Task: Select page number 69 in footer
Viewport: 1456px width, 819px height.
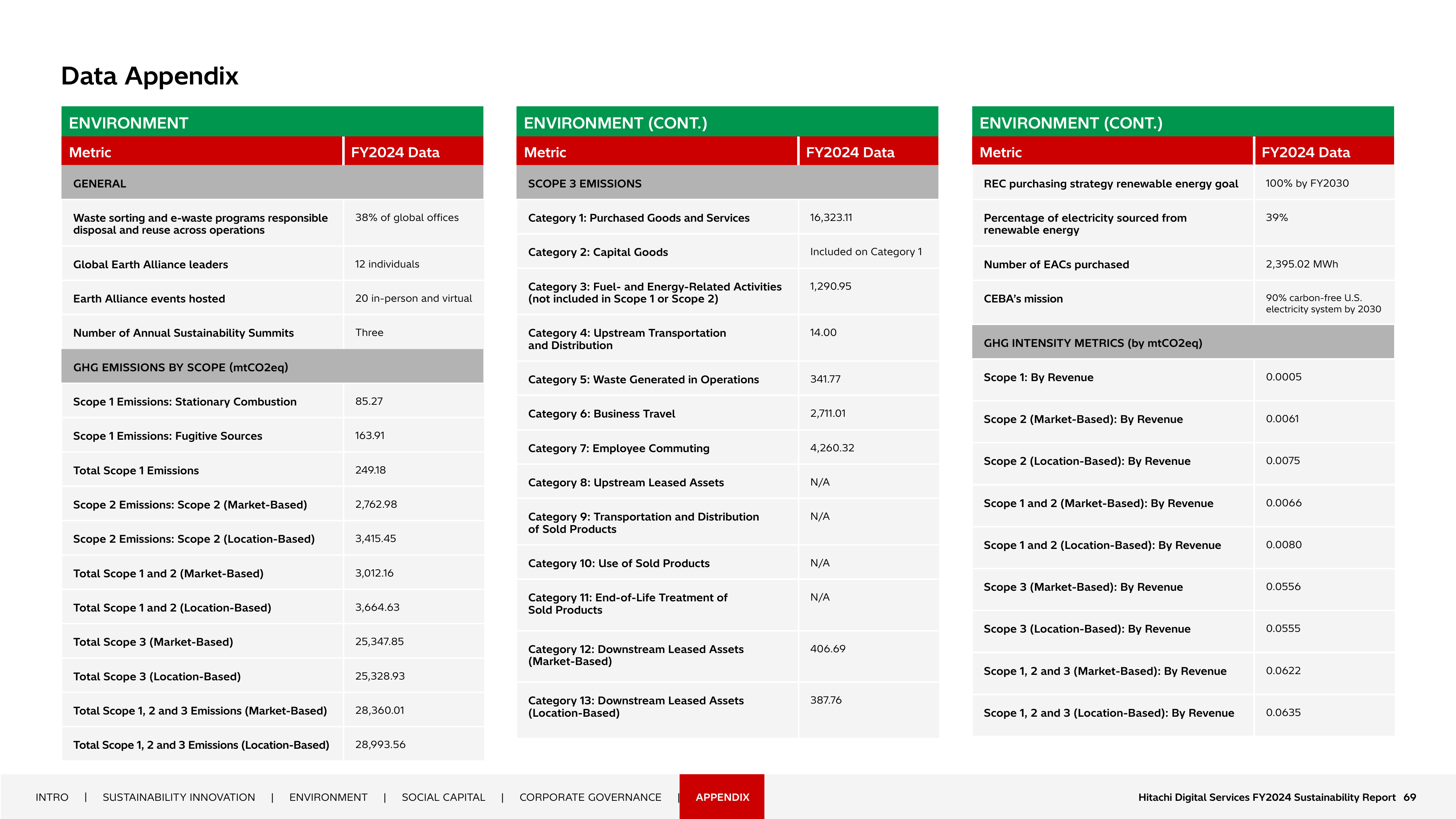Action: click(1410, 797)
